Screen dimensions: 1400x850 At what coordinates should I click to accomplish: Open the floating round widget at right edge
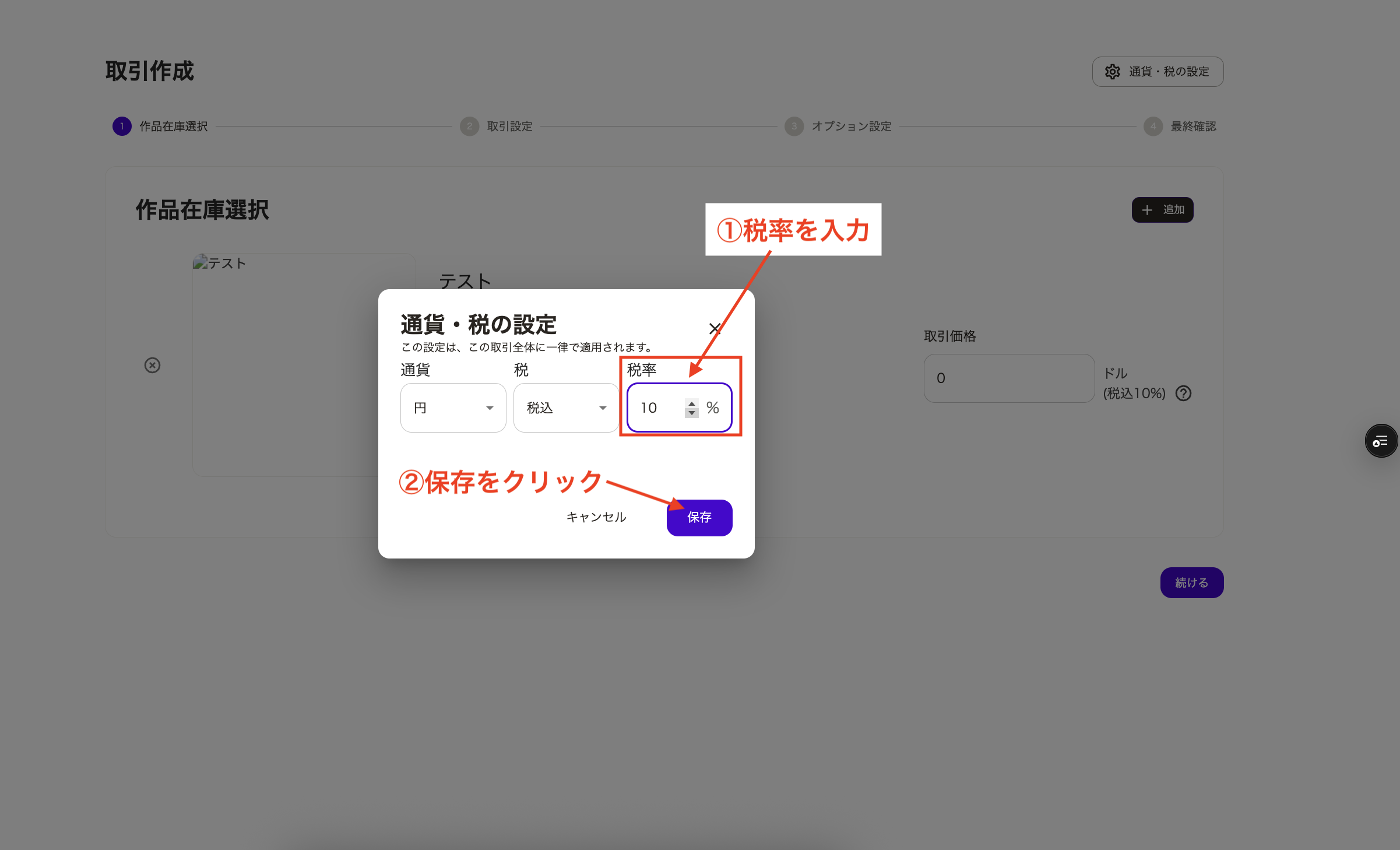click(x=1381, y=441)
